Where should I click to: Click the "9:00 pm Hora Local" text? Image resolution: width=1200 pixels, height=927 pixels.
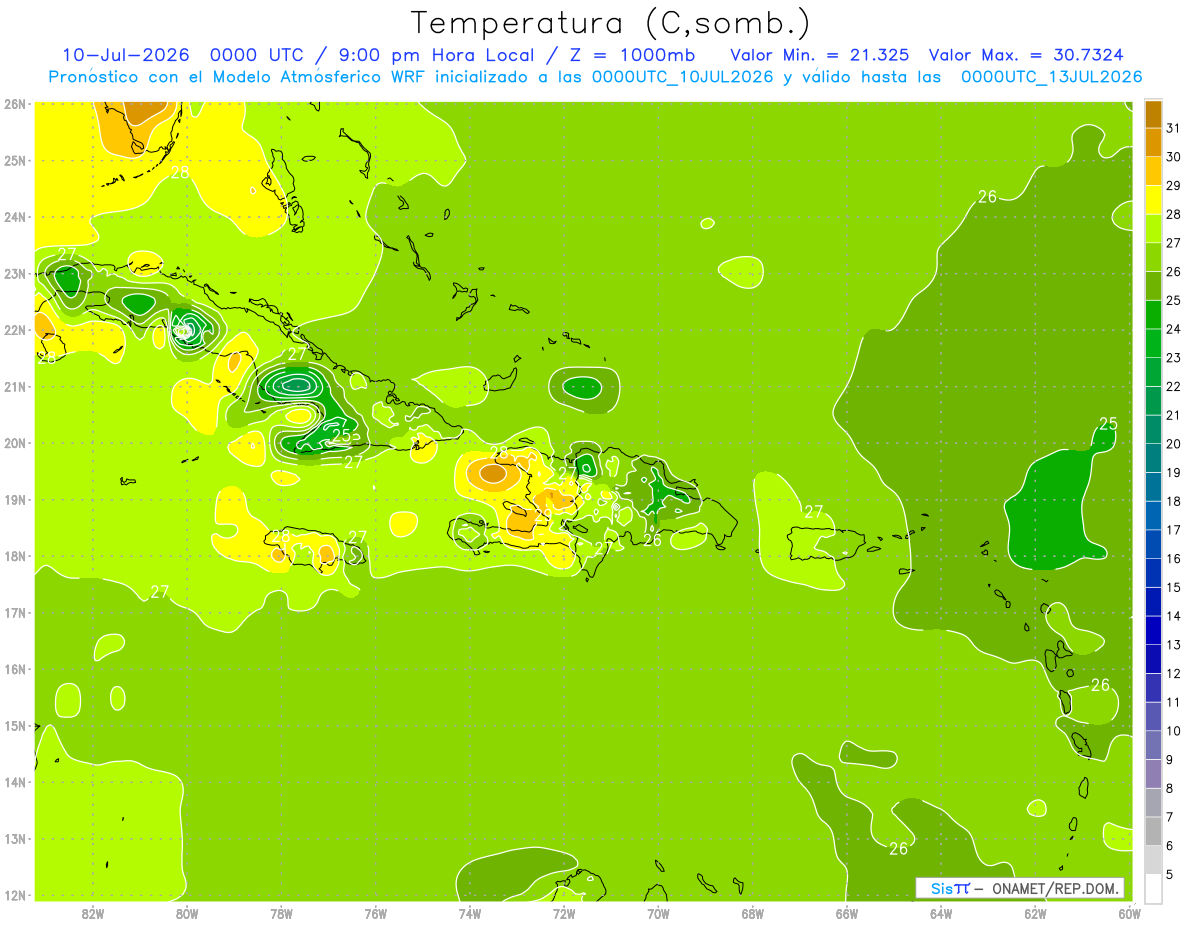(435, 55)
